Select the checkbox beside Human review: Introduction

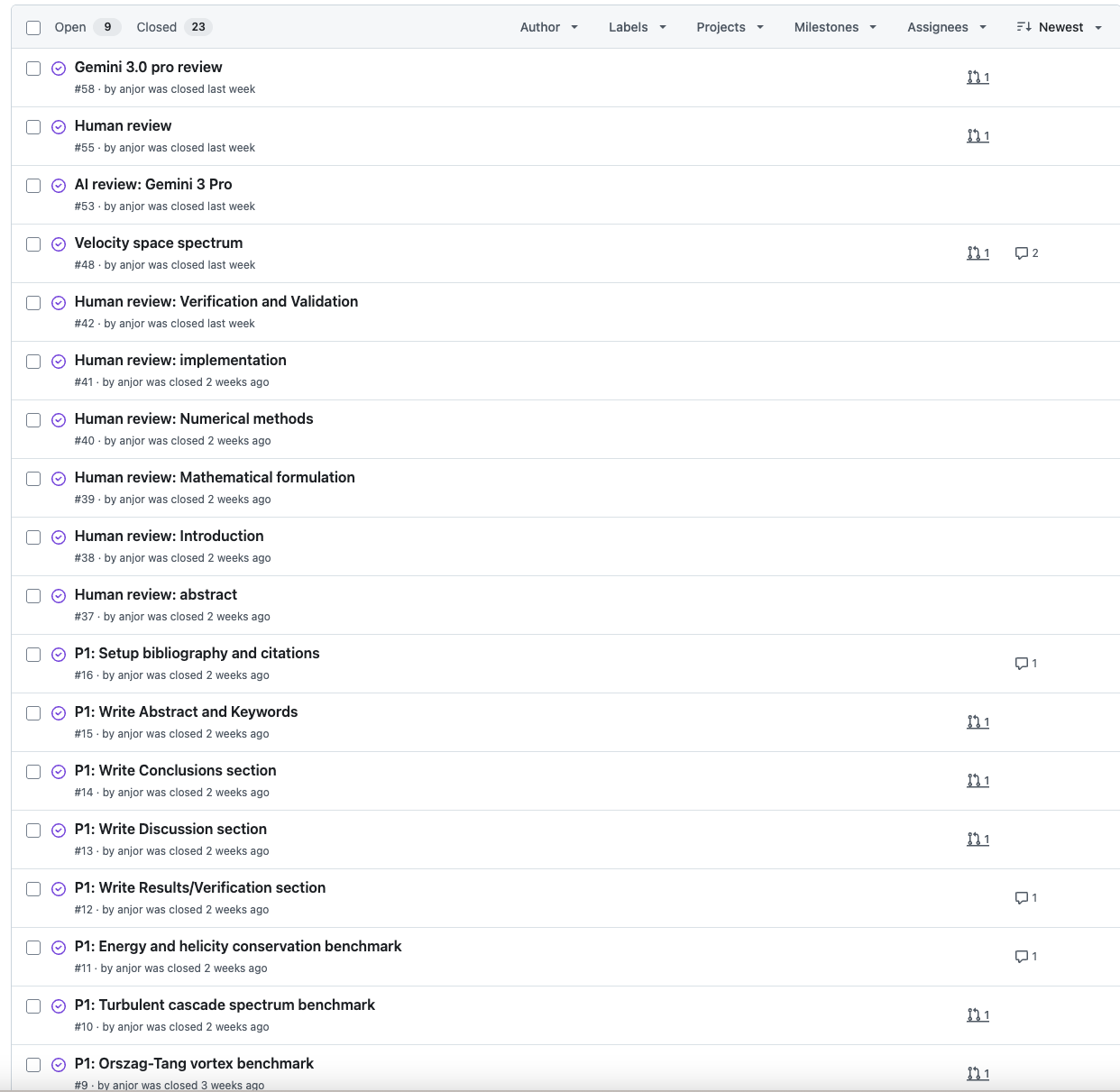(33, 537)
